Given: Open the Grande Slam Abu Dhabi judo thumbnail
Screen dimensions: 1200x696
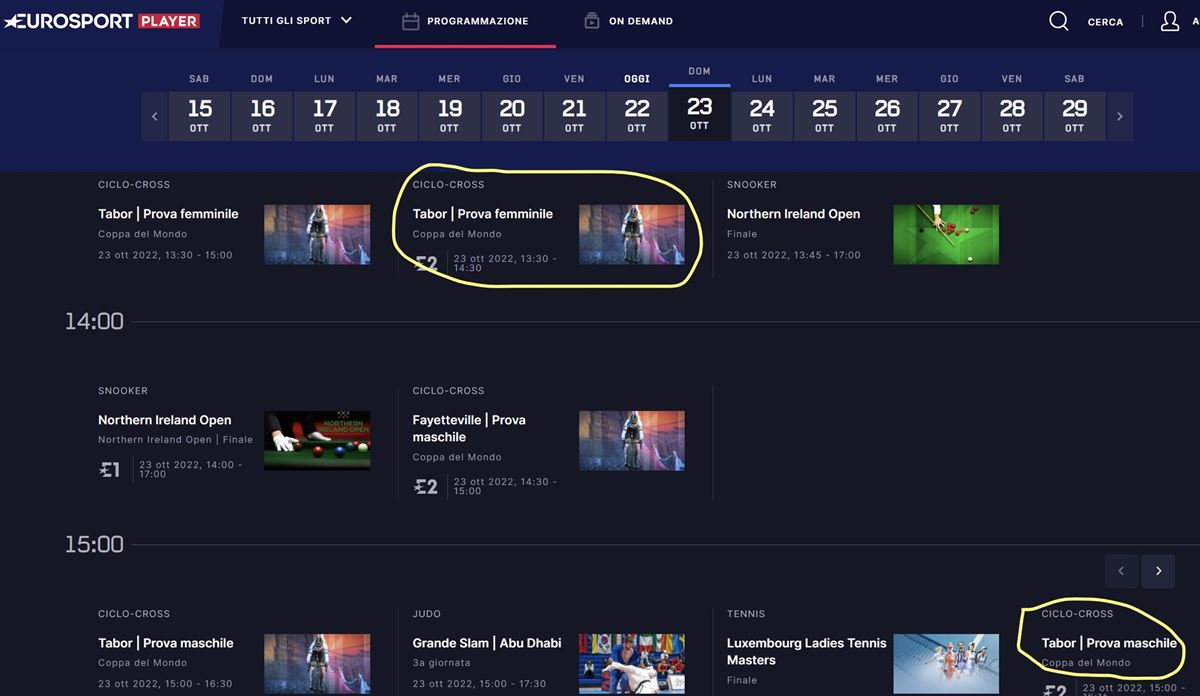Looking at the screenshot, I should click(x=632, y=663).
